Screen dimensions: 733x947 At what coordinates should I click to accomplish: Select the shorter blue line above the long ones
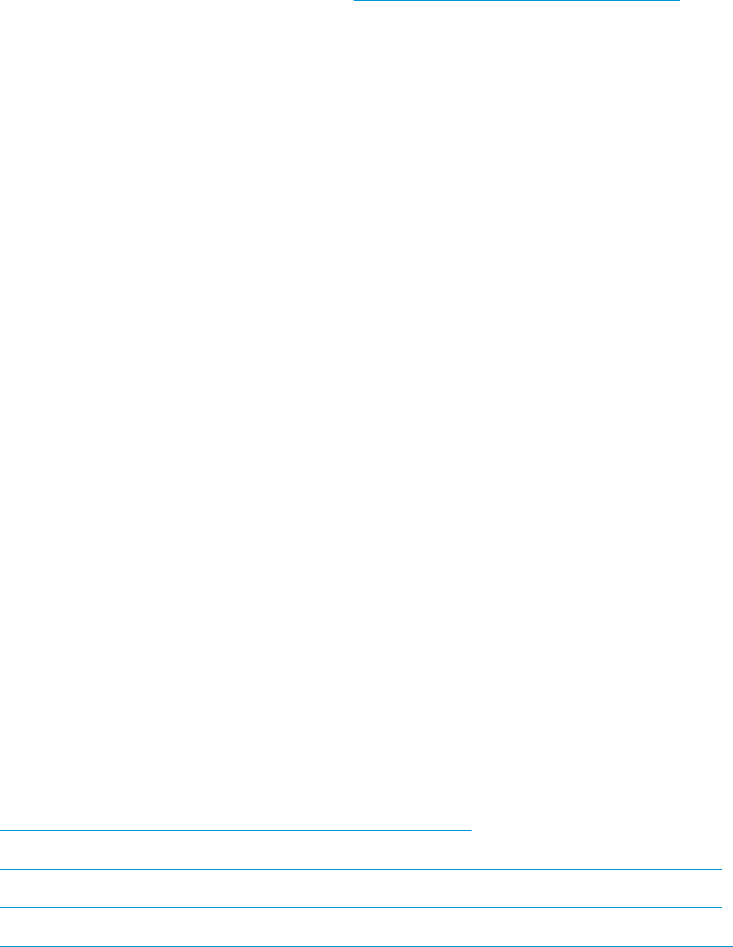[x=235, y=831]
